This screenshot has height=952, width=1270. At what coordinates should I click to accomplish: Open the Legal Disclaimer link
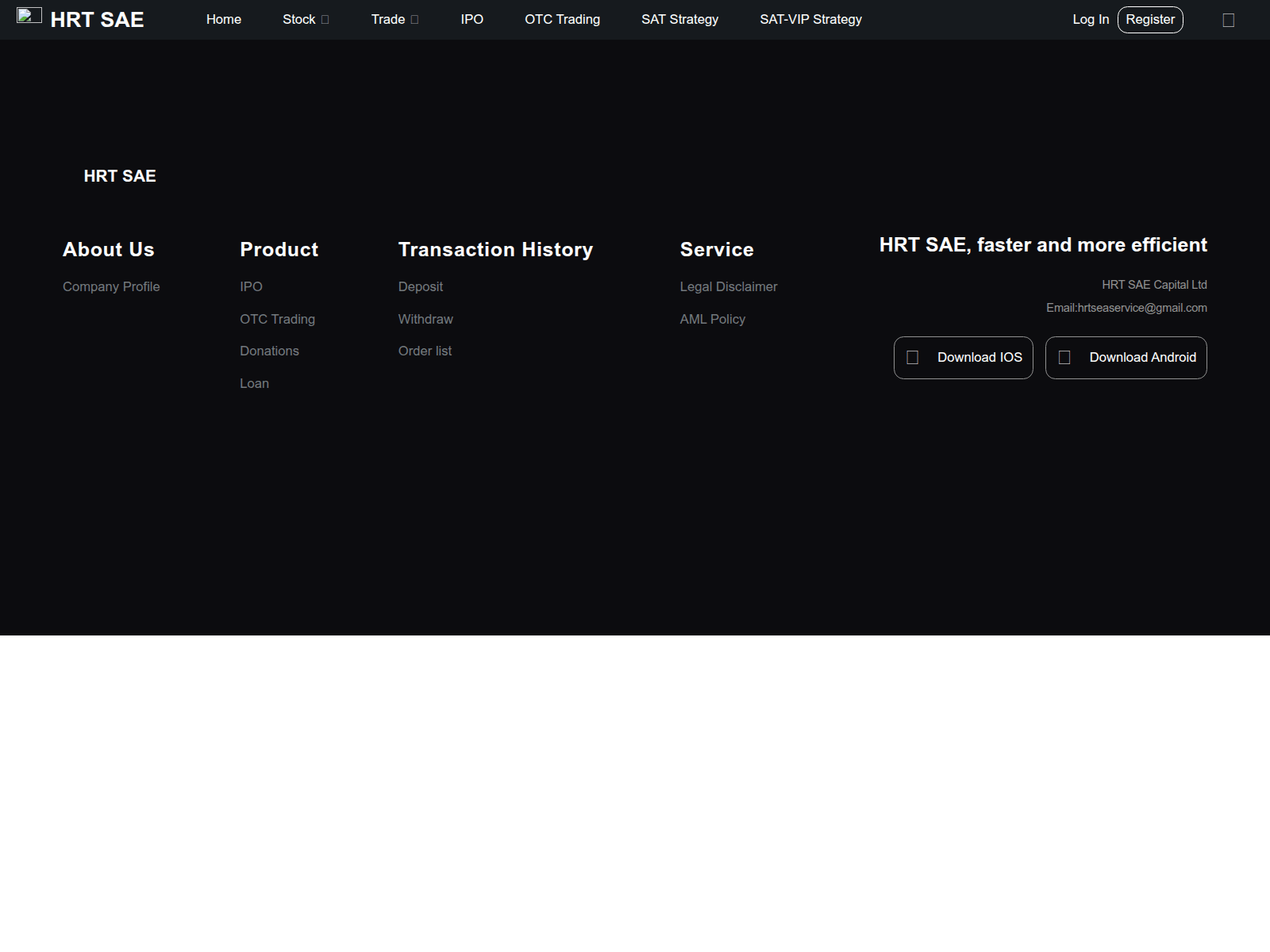(729, 286)
